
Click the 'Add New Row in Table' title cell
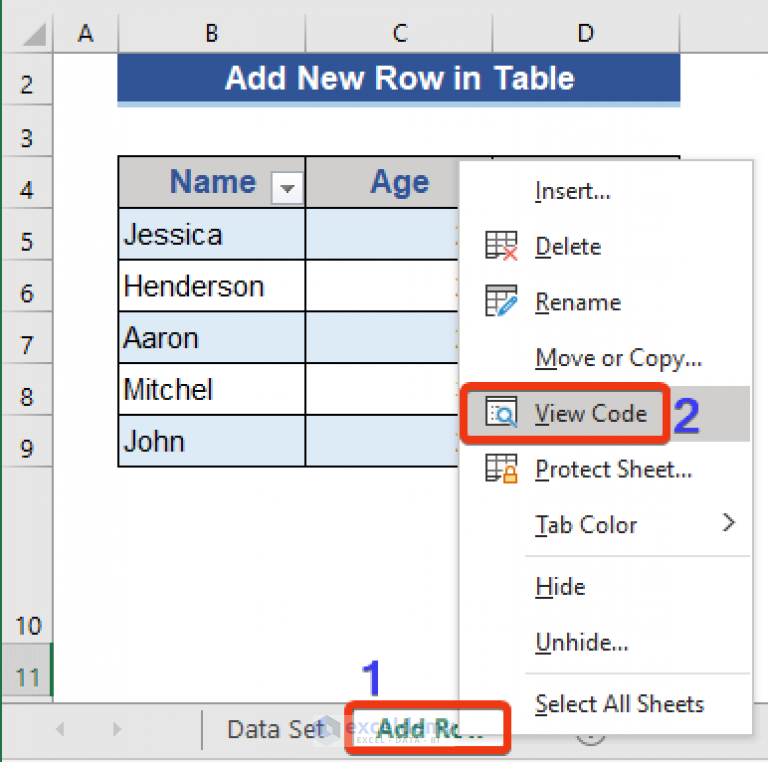coord(399,78)
